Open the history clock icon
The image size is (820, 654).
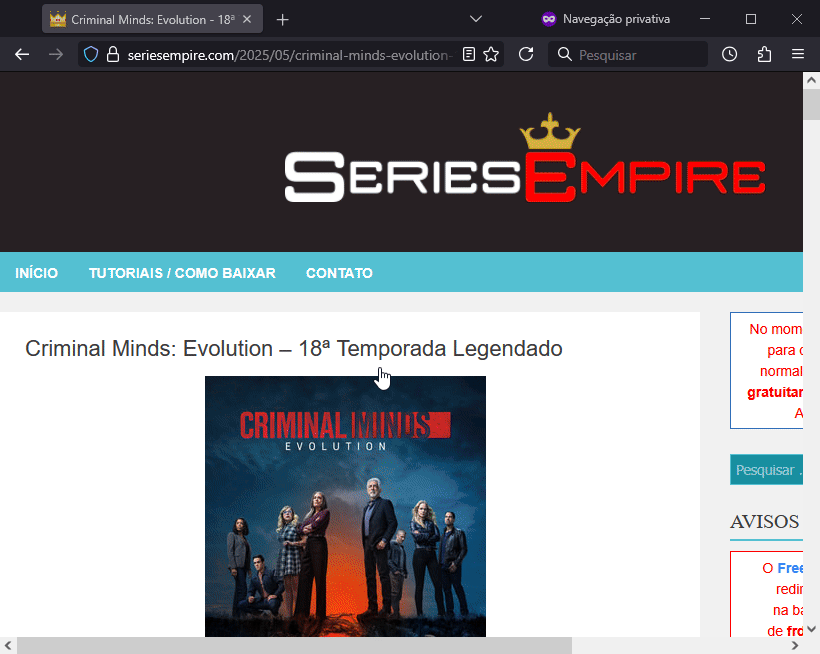tap(730, 54)
